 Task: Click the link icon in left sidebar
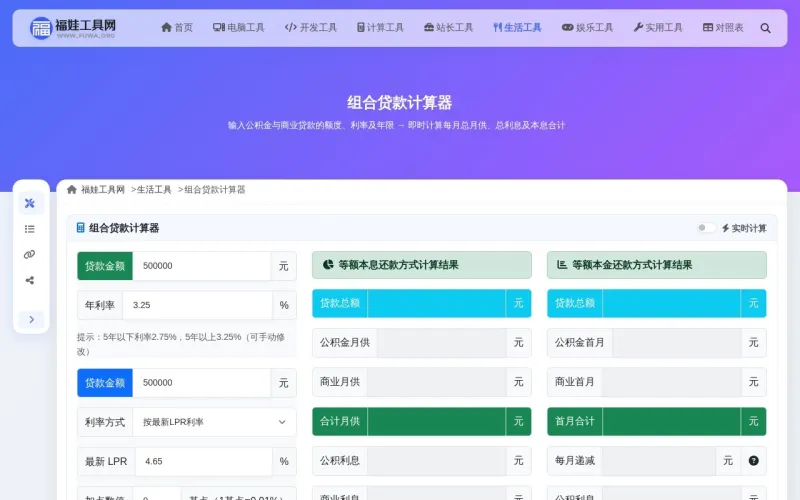[x=30, y=255]
